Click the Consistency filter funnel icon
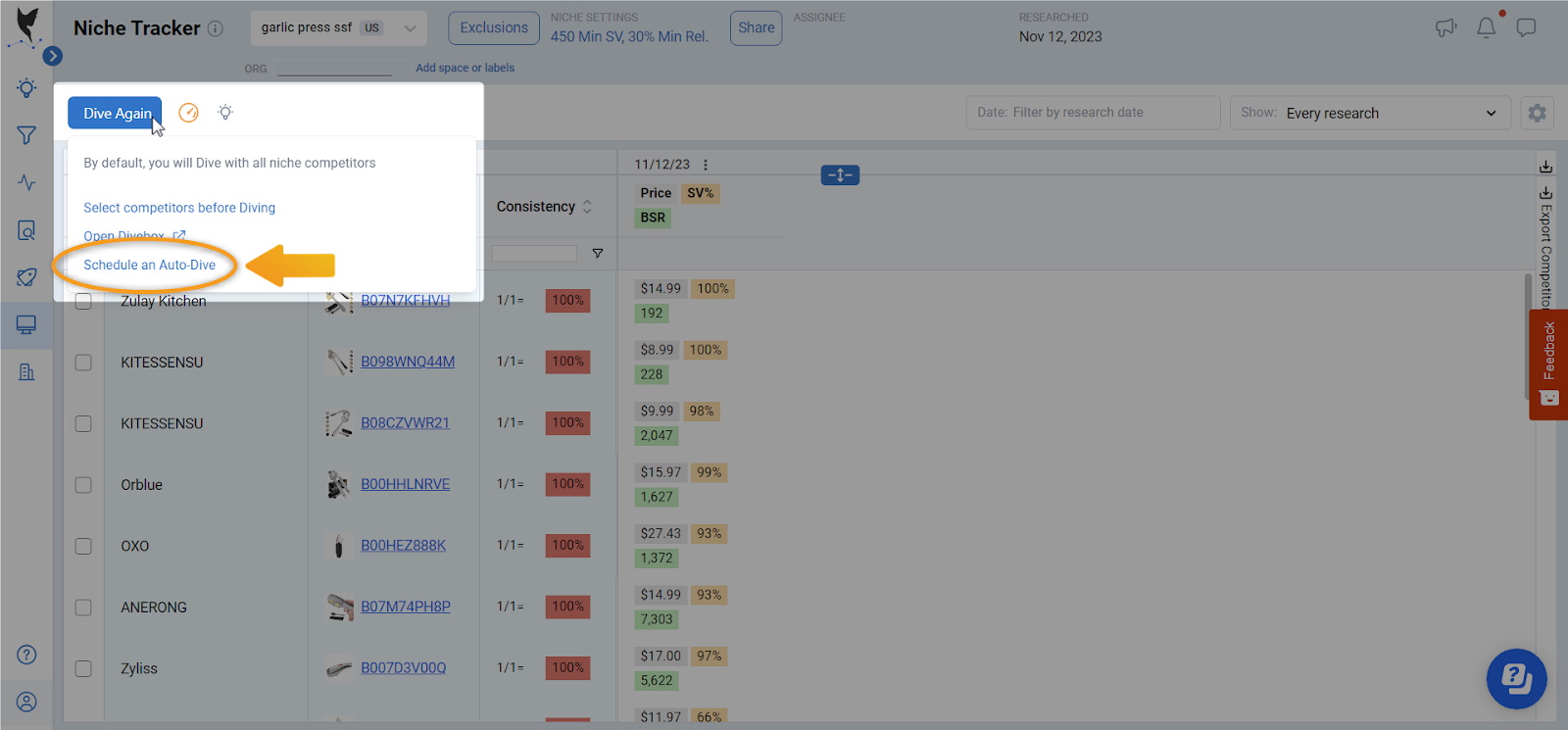 point(598,254)
